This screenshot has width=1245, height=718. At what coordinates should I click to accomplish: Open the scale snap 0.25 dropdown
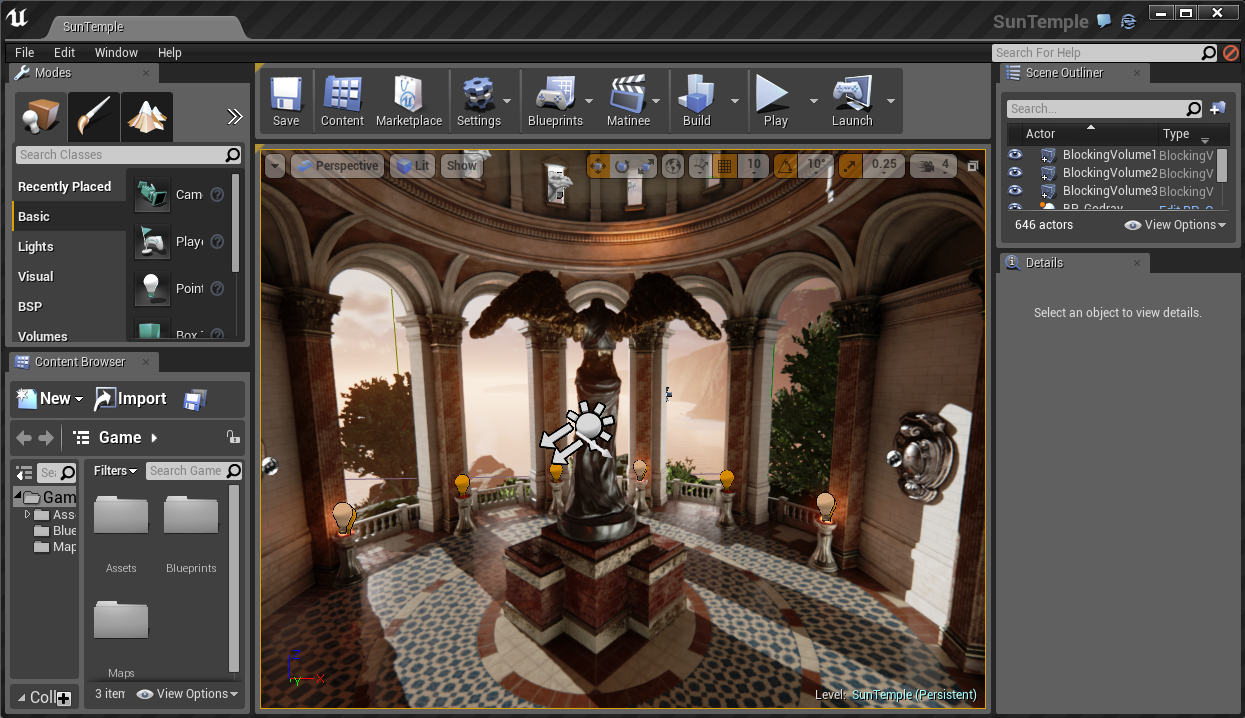click(x=883, y=165)
